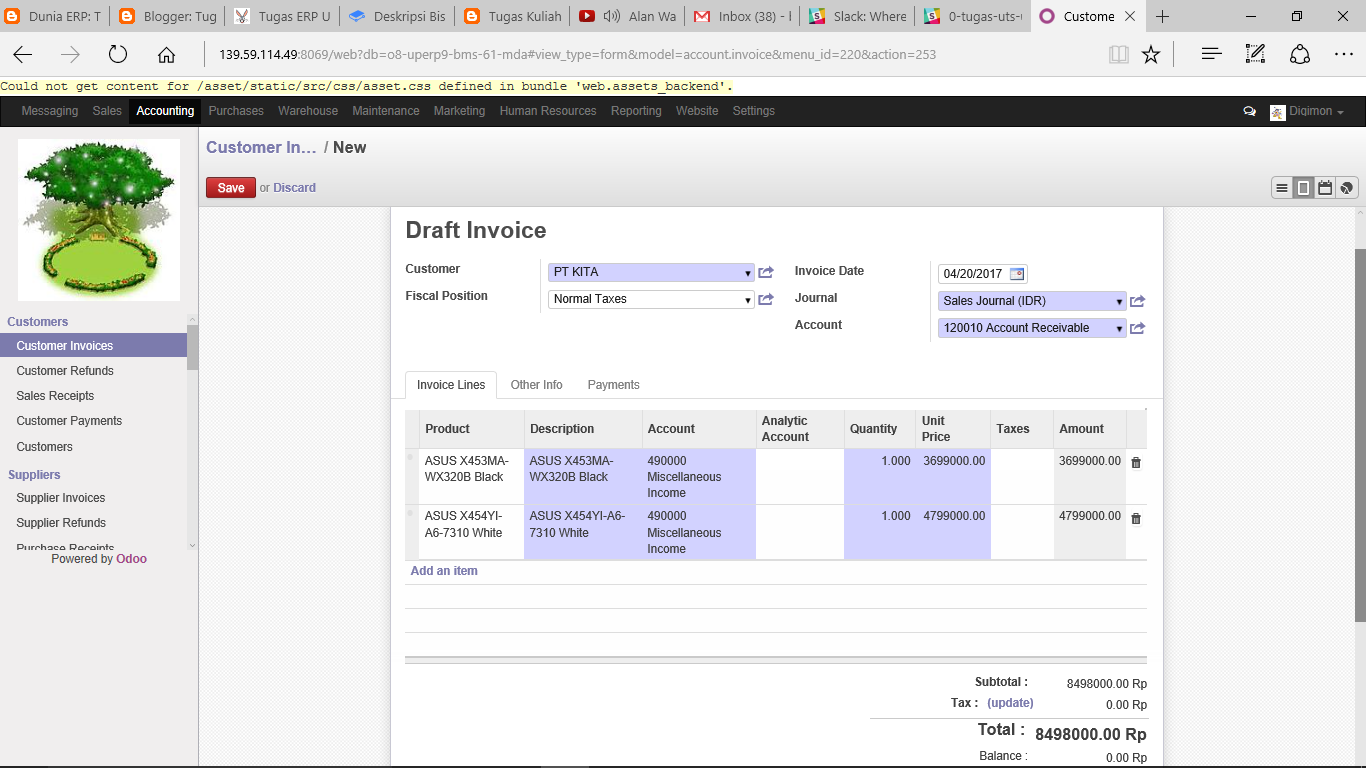Open Account Receivable record link icon

(1137, 328)
